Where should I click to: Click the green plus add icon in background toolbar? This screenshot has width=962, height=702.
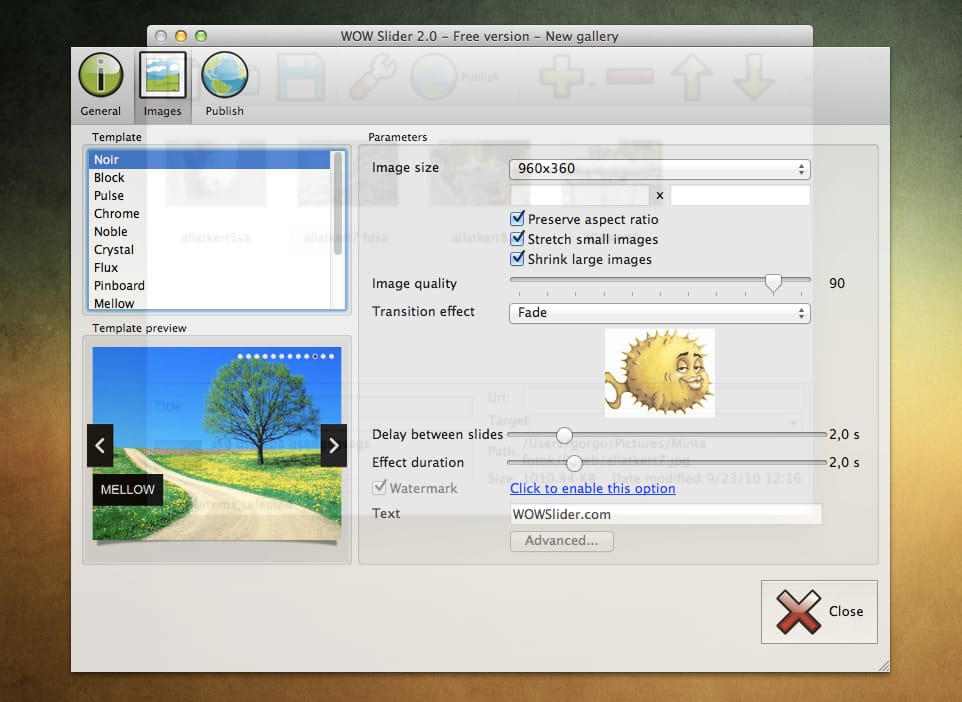(561, 77)
